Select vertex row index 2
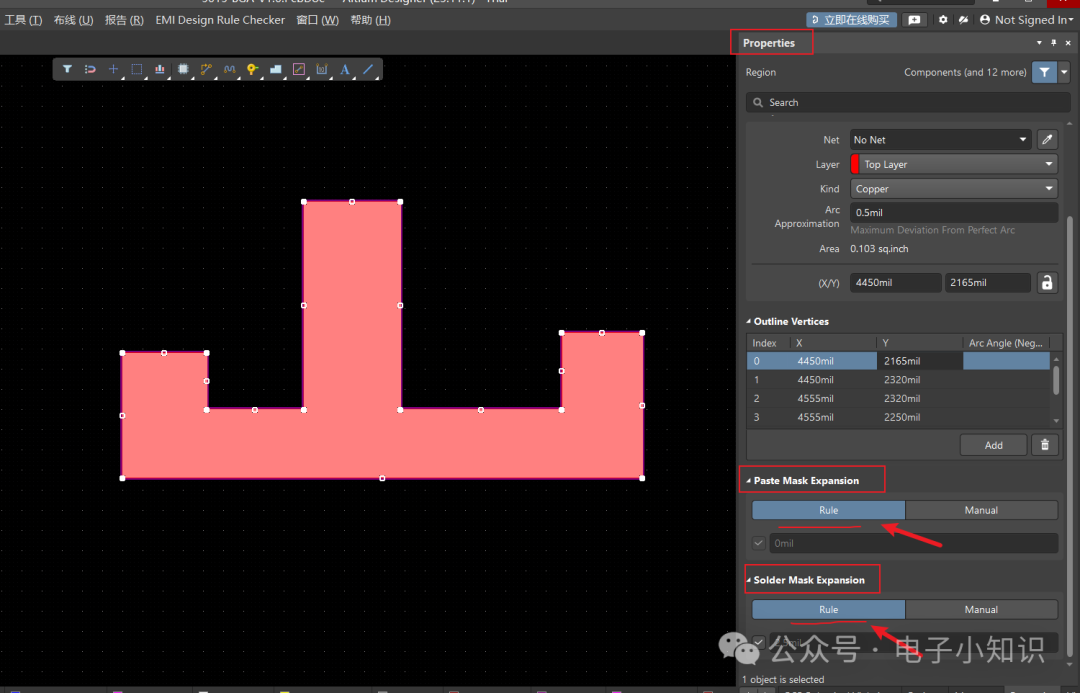The image size is (1080, 693). point(898,398)
